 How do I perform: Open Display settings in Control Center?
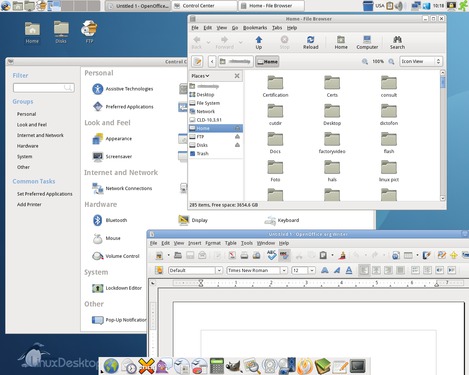click(x=193, y=220)
